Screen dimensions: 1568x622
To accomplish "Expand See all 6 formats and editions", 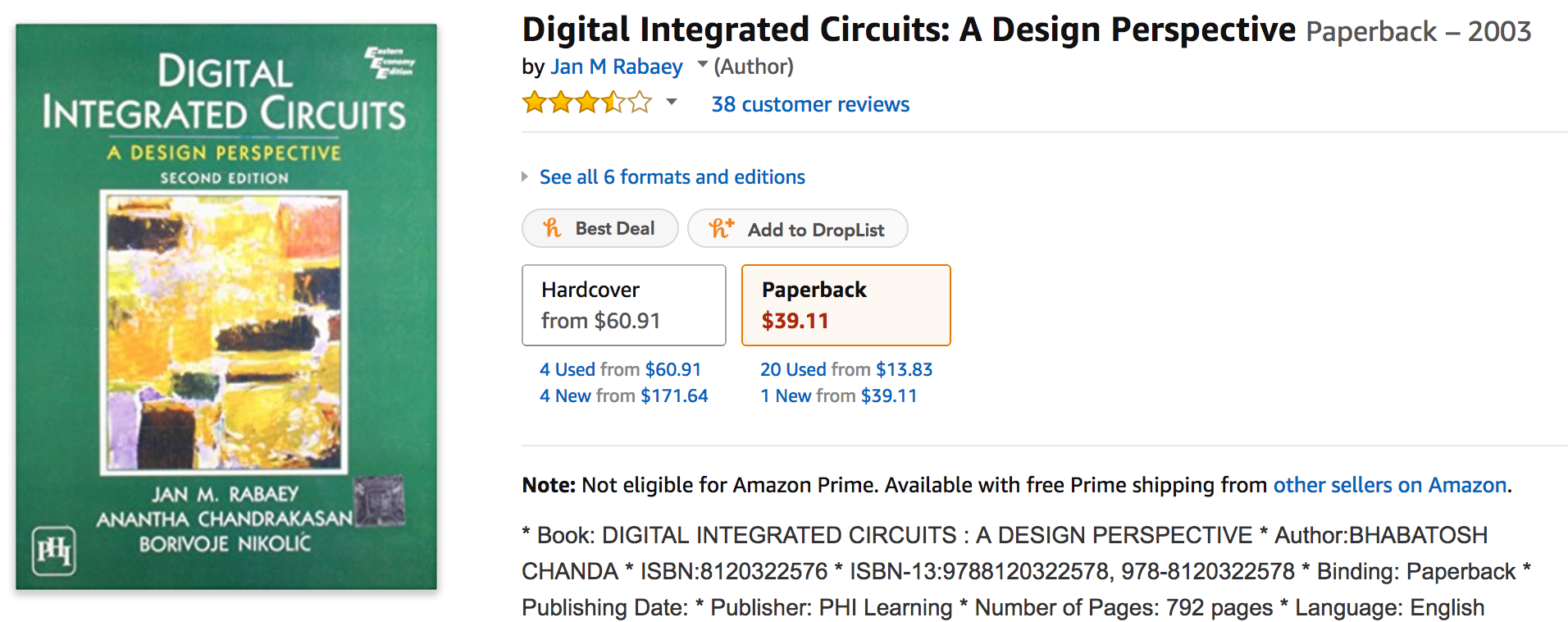I will pos(672,176).
